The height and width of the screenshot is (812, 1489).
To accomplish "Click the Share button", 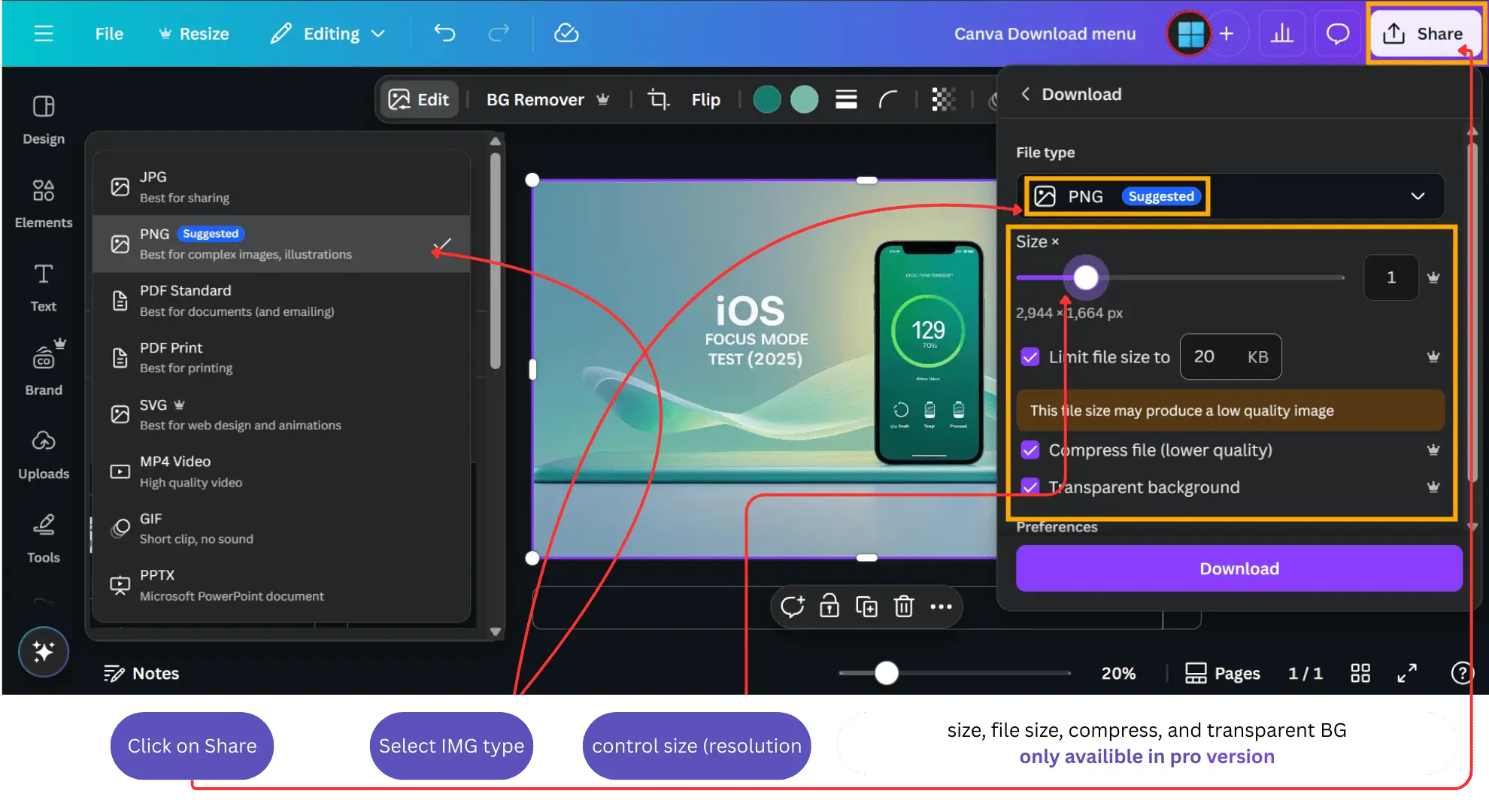I will pos(1424,34).
